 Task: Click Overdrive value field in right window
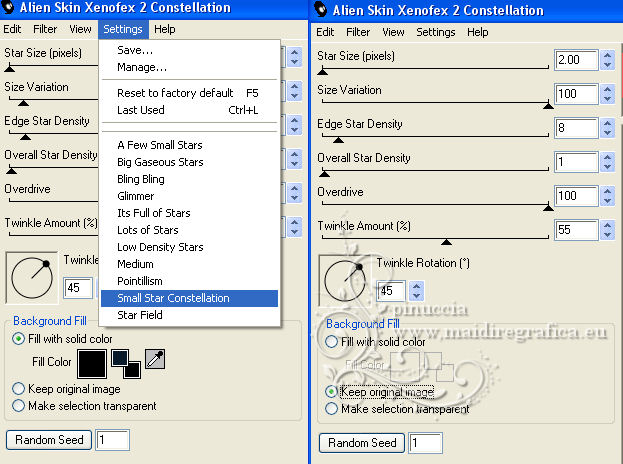tap(576, 196)
